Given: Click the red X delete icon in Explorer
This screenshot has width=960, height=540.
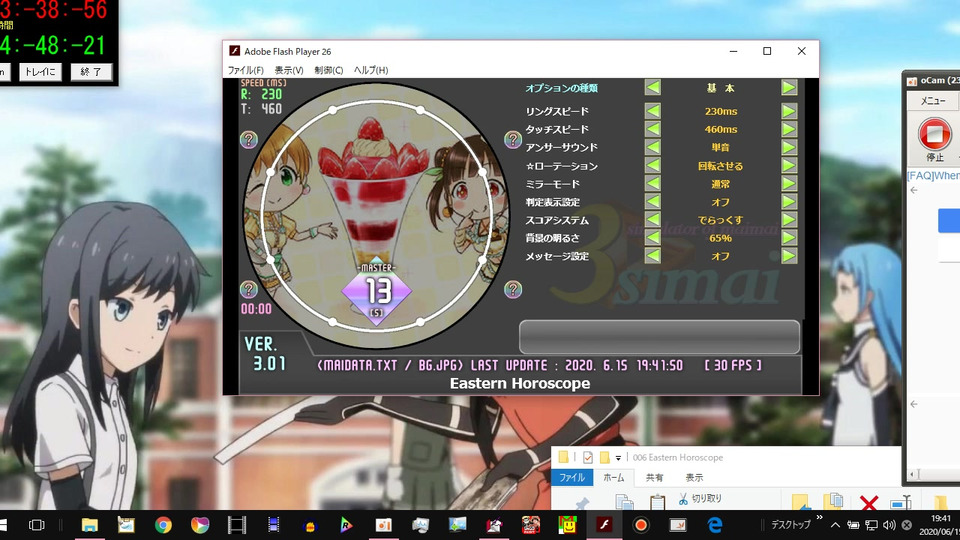Looking at the screenshot, I should (x=868, y=503).
